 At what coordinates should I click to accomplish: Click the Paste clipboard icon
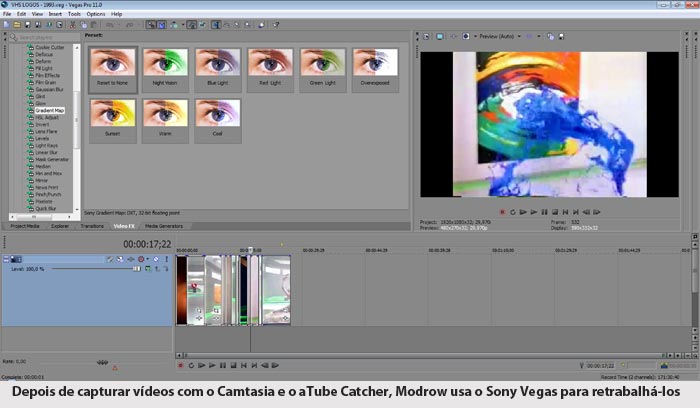click(x=94, y=25)
